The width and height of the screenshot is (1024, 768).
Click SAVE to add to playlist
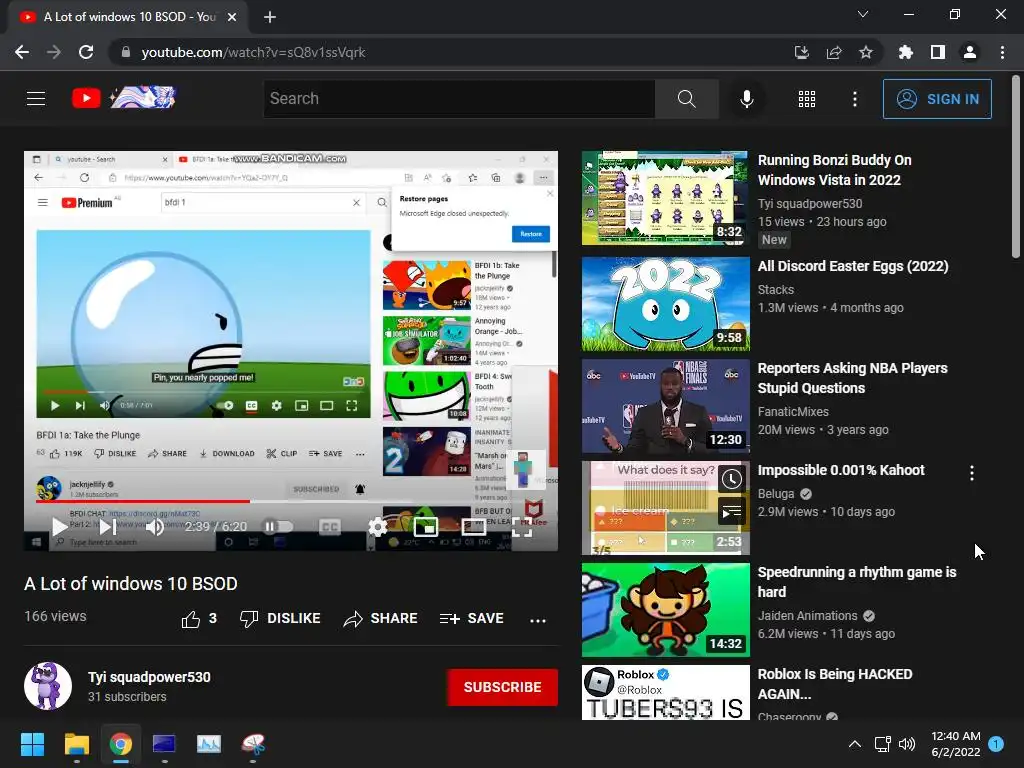pos(471,618)
